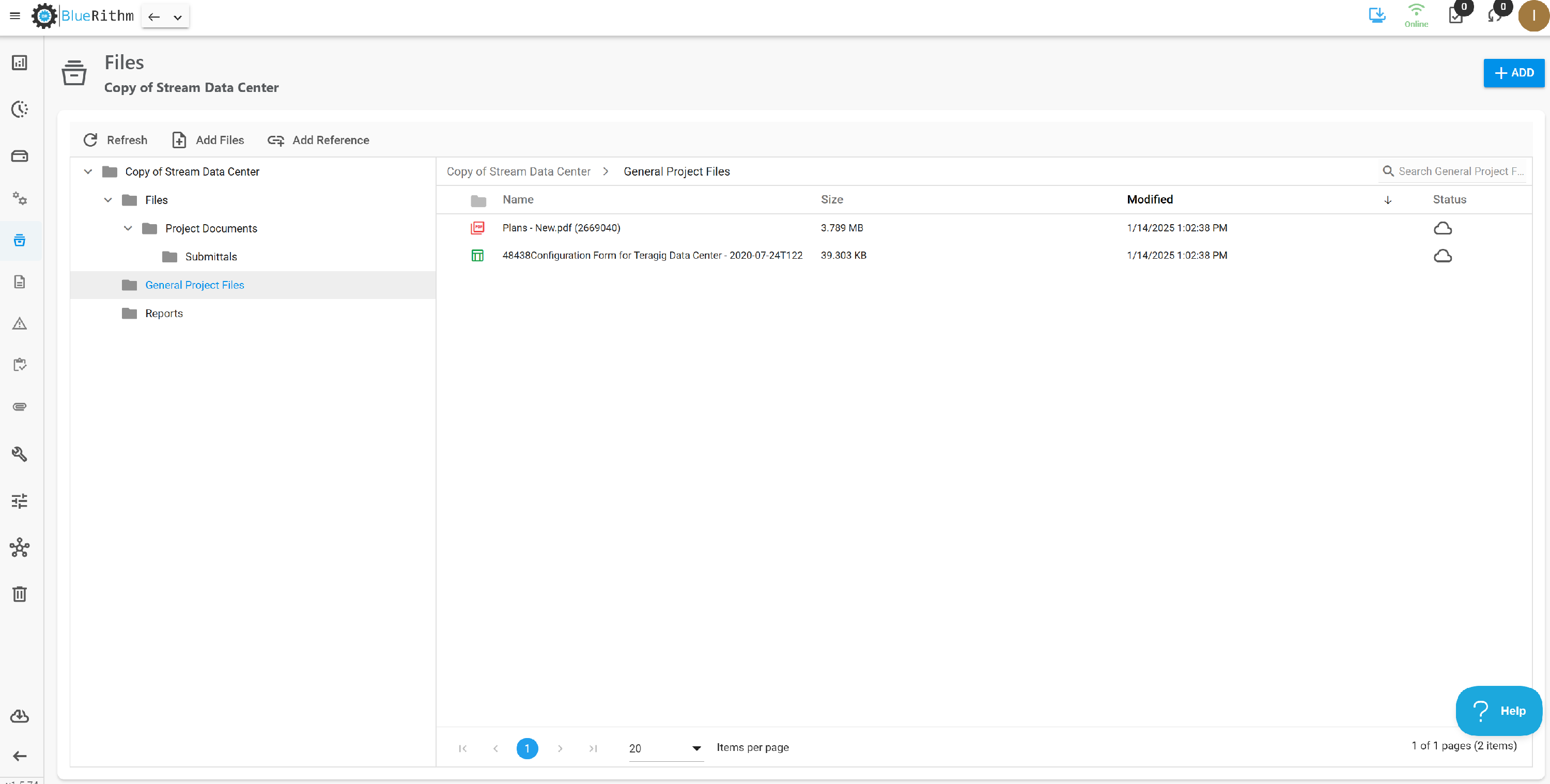Image resolution: width=1550 pixels, height=784 pixels.
Task: Click the cloud download icon in sidebar
Action: click(x=20, y=716)
